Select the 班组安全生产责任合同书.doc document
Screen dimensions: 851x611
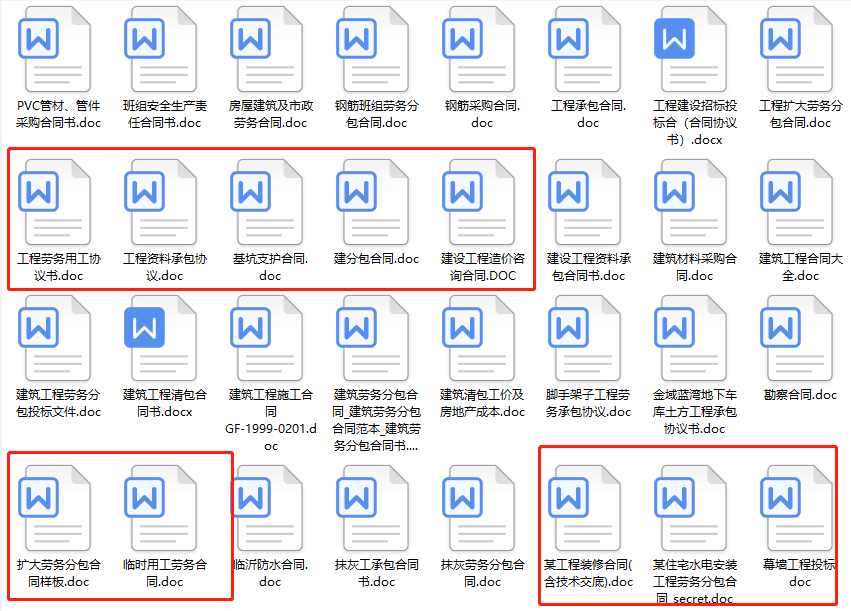tap(161, 45)
